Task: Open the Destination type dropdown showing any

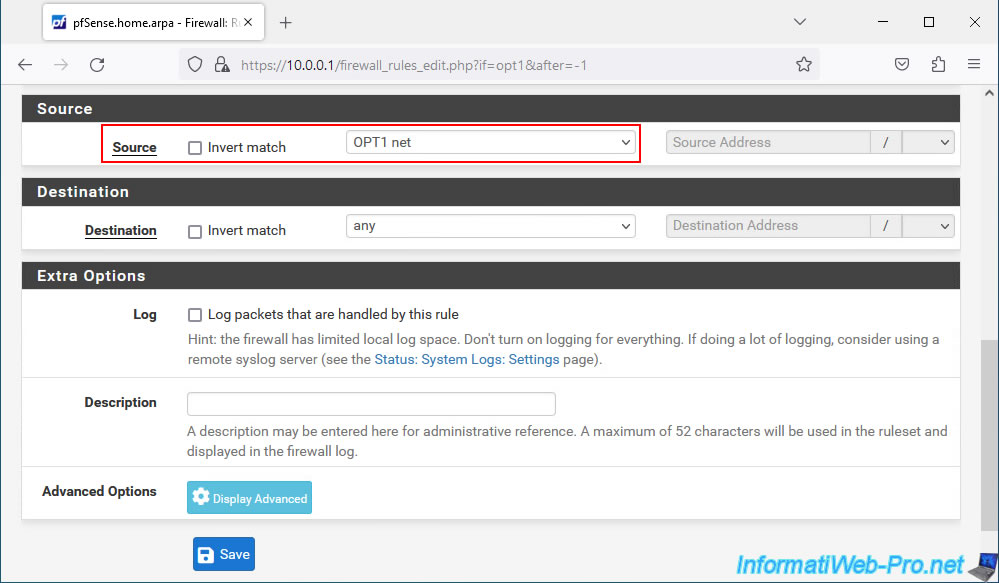Action: 490,226
